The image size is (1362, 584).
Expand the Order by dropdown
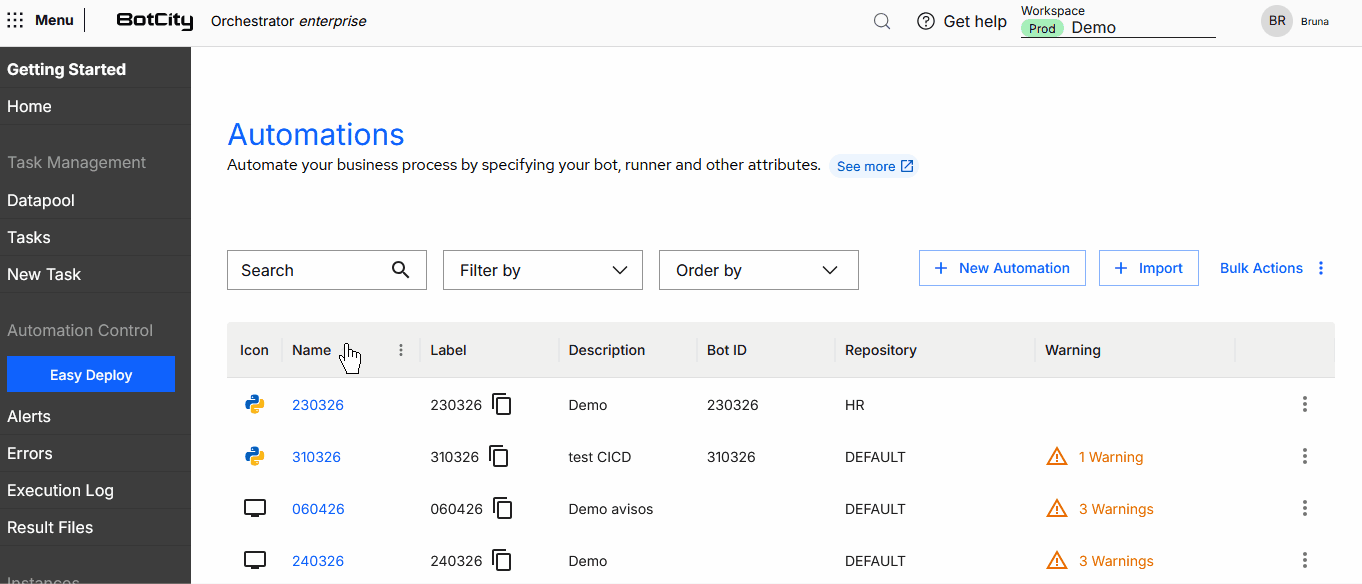[758, 270]
